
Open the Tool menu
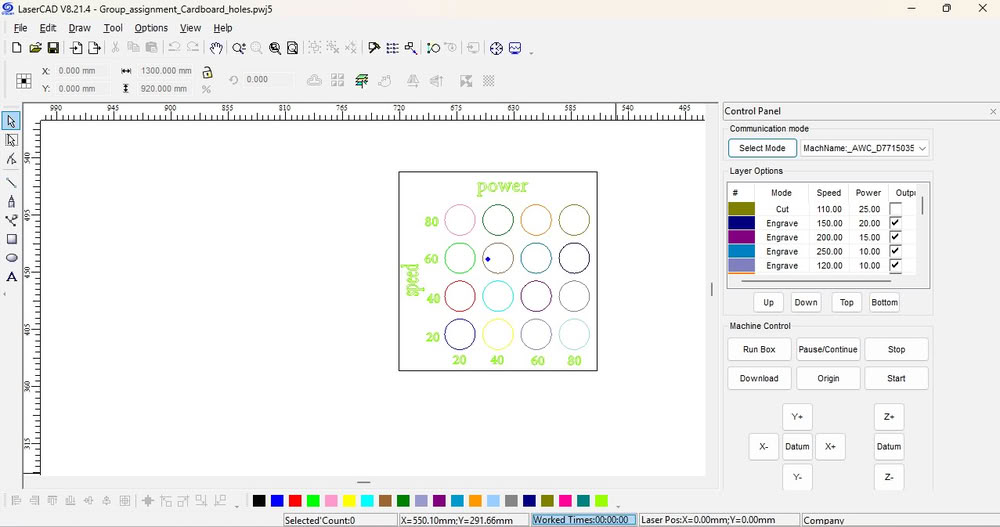click(113, 28)
